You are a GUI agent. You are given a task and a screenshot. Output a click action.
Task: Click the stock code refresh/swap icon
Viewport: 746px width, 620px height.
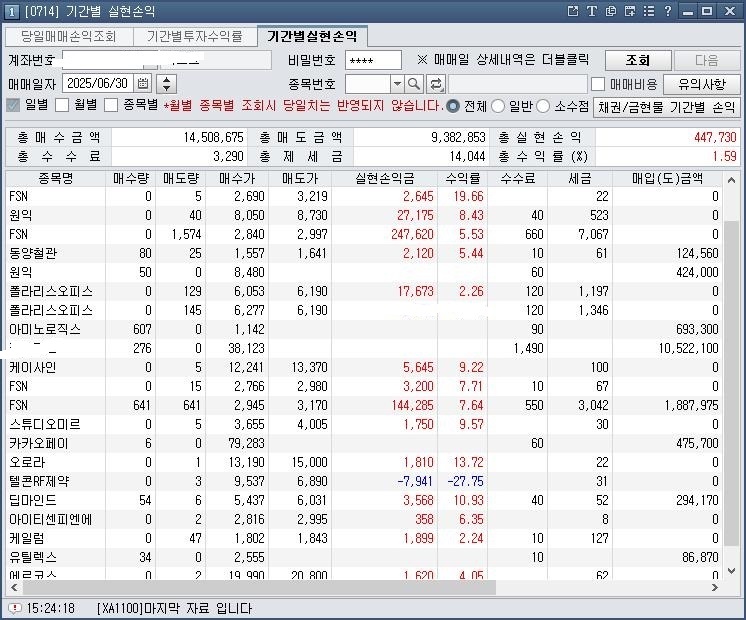click(435, 84)
